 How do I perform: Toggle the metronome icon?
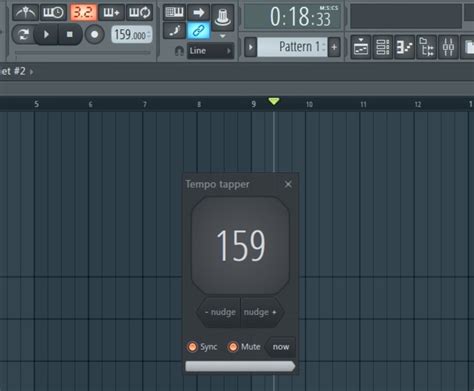click(x=25, y=13)
